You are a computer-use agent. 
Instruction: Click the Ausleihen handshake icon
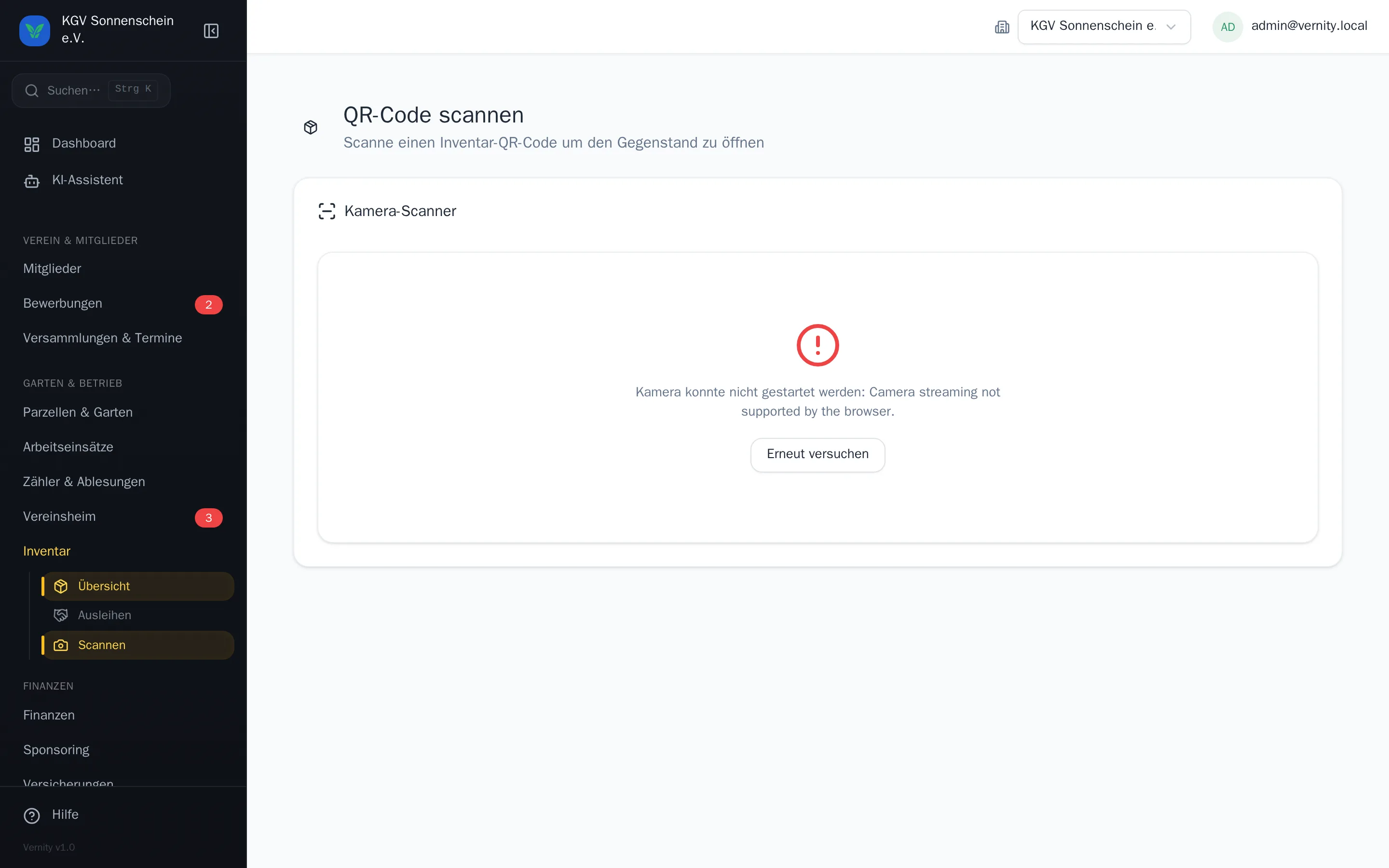(61, 615)
